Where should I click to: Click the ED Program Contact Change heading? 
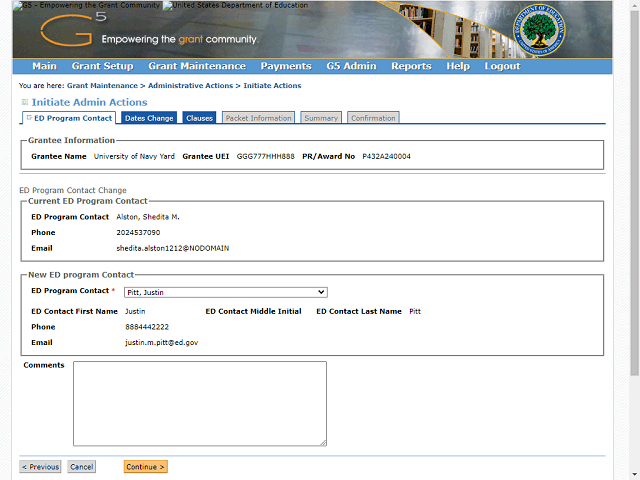tap(73, 190)
